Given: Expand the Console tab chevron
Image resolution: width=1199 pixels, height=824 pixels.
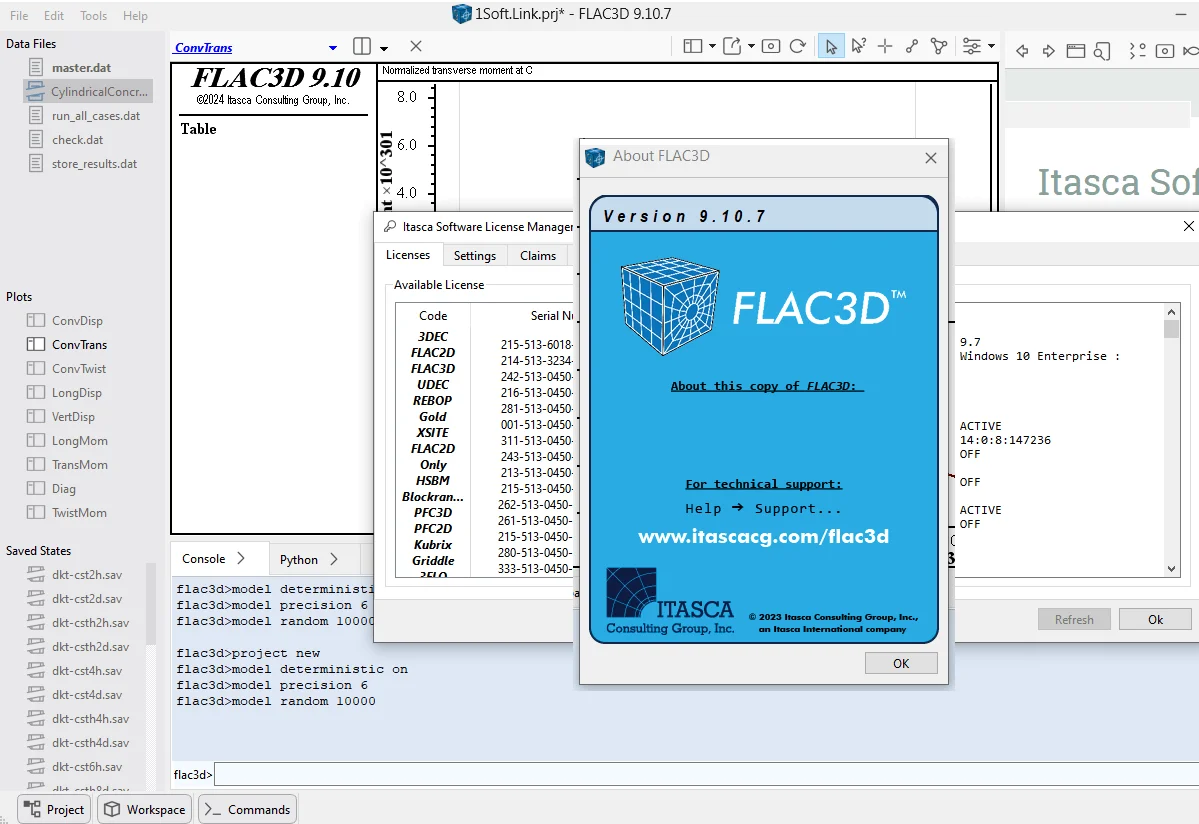Looking at the screenshot, I should [241, 559].
